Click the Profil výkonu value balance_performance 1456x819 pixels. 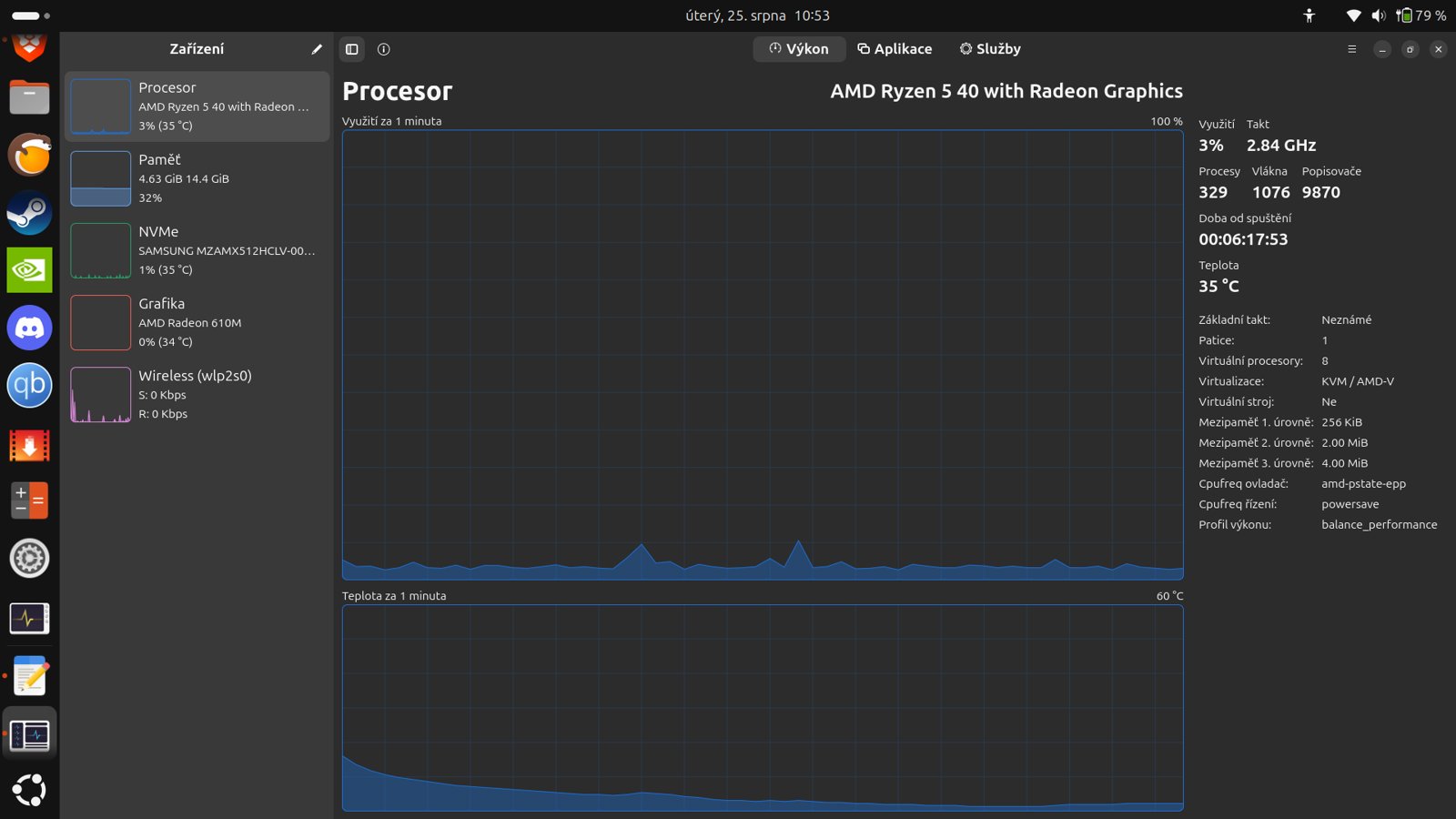(1380, 525)
